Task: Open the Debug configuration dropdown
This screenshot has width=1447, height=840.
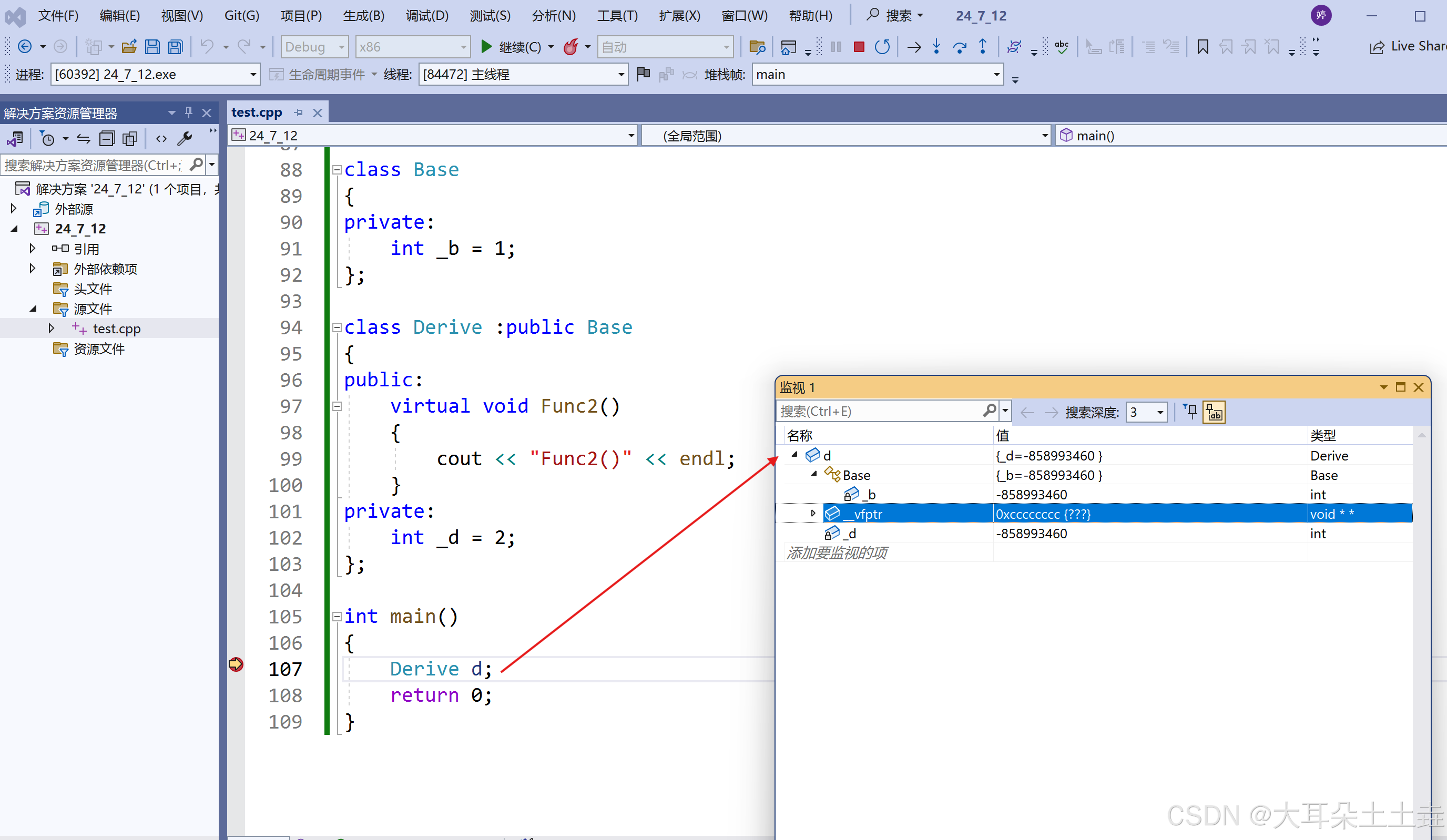Action: (x=341, y=47)
